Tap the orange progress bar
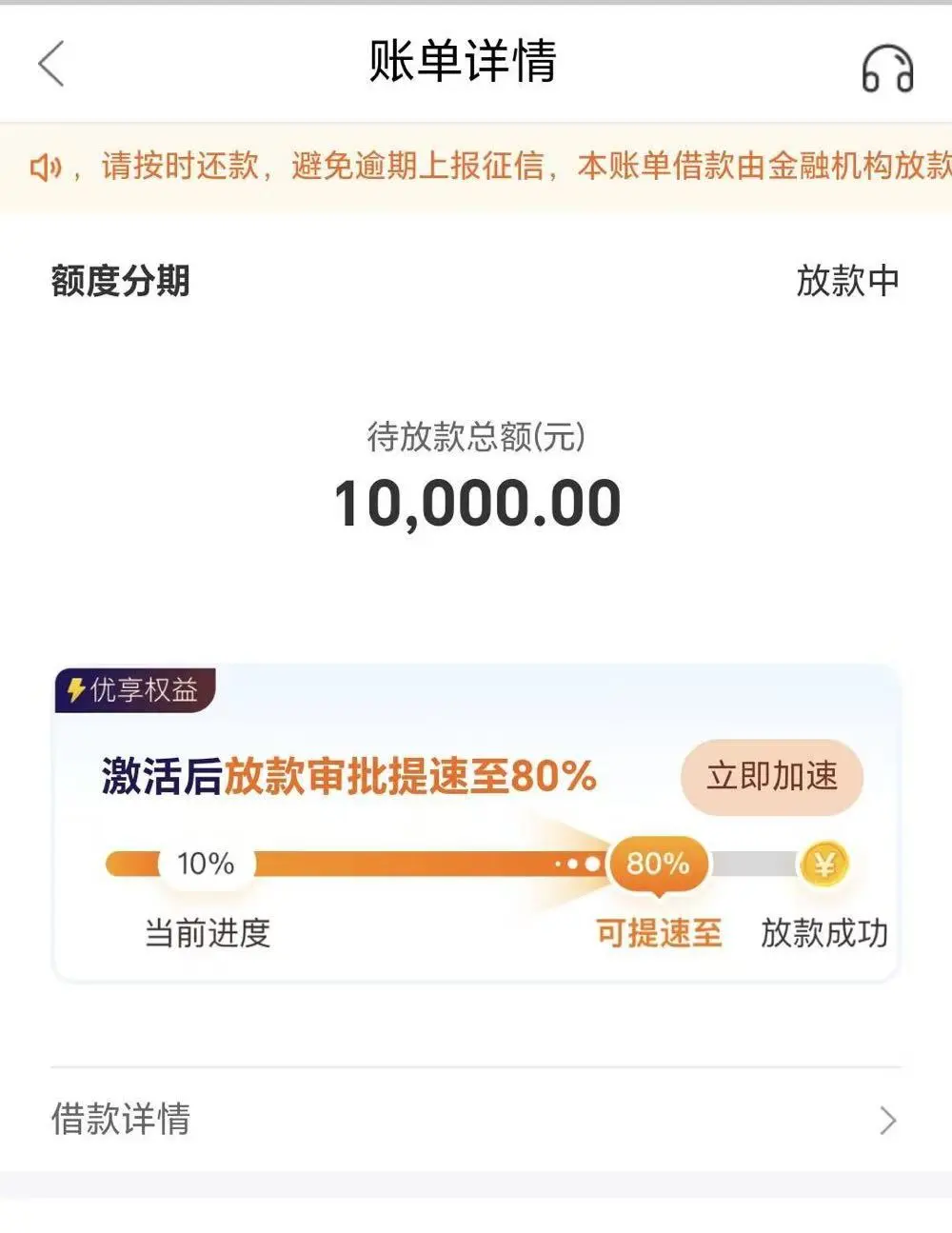The width and height of the screenshot is (952, 1233). tap(400, 865)
